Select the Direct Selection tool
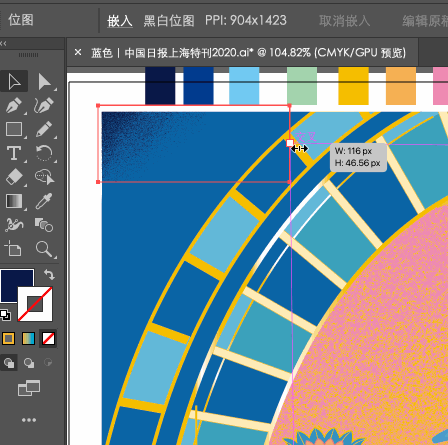Screen dimensions: 448x445 click(44, 82)
